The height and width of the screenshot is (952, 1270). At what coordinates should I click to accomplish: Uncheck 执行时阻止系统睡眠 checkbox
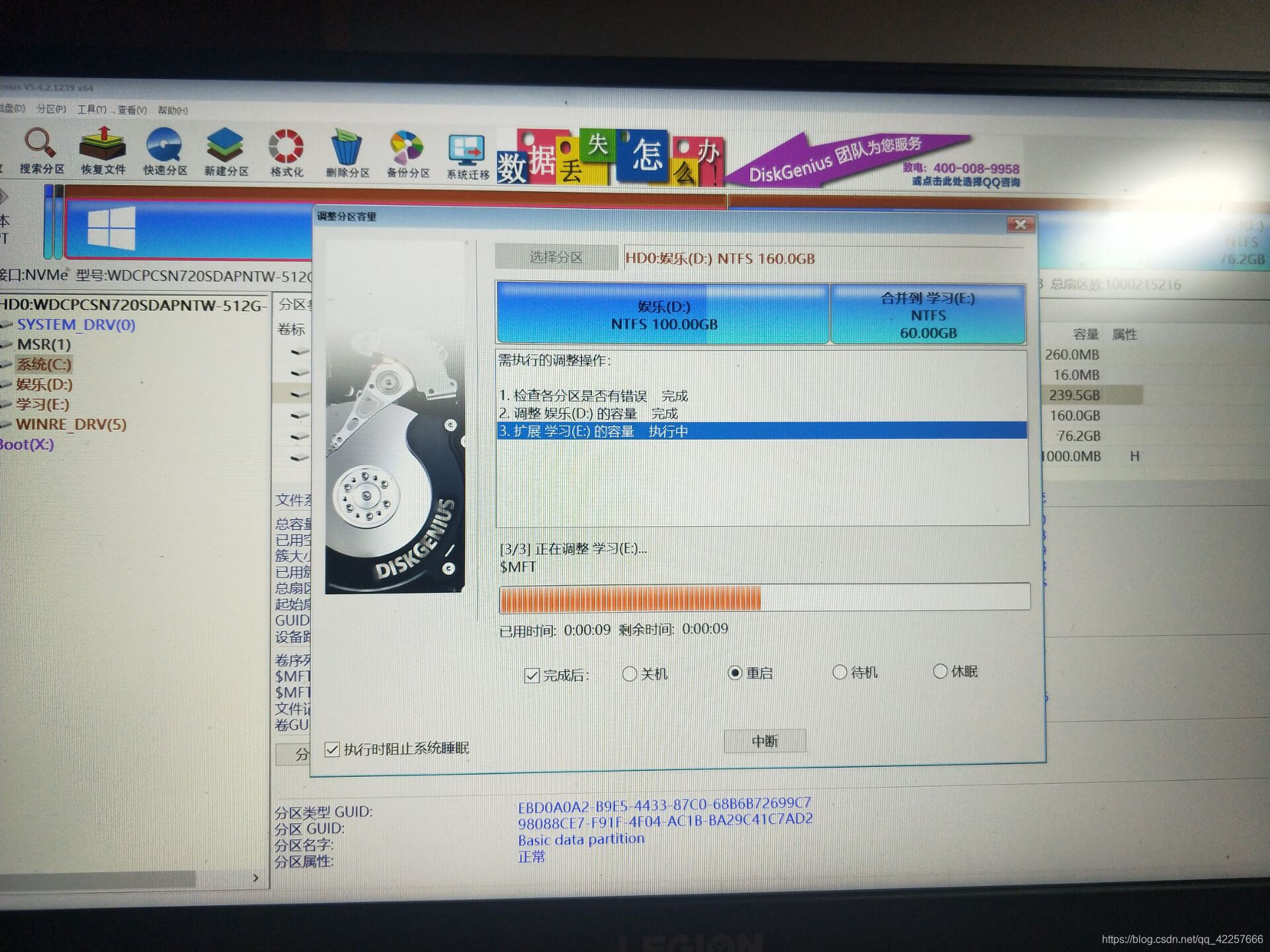click(333, 749)
